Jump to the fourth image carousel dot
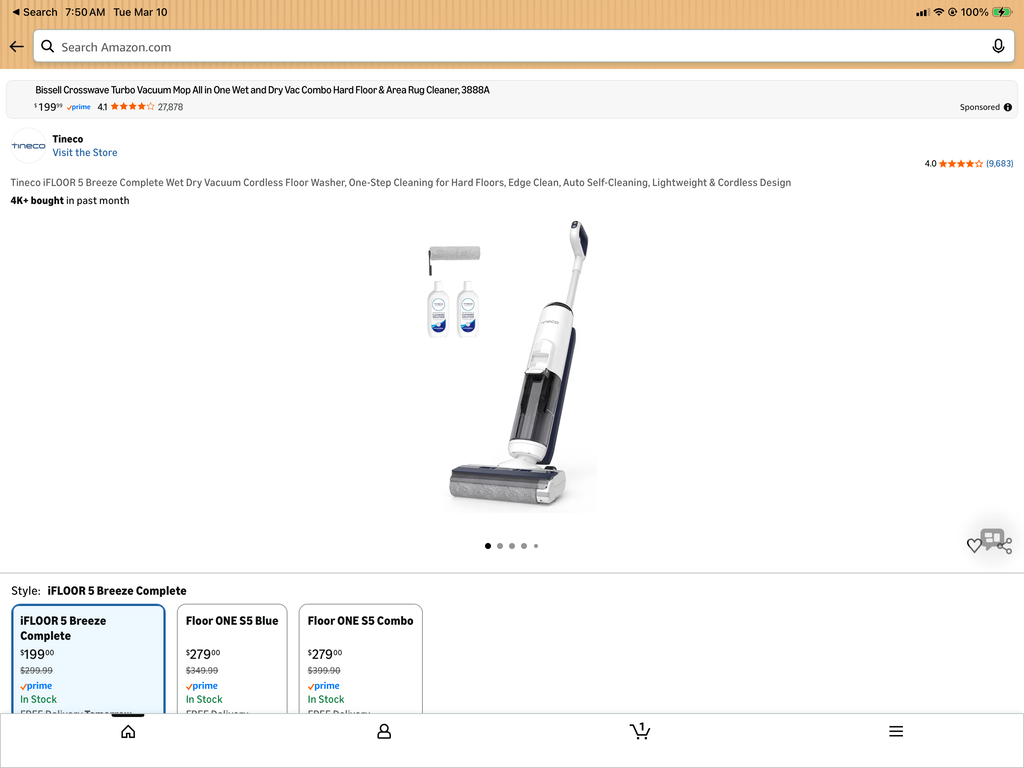Image resolution: width=1024 pixels, height=768 pixels. coord(524,546)
